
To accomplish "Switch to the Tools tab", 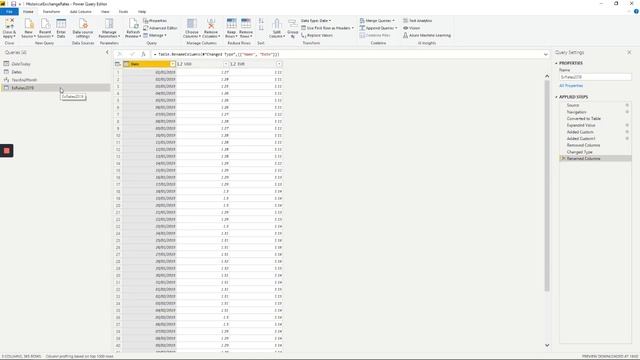I will click(123, 12).
